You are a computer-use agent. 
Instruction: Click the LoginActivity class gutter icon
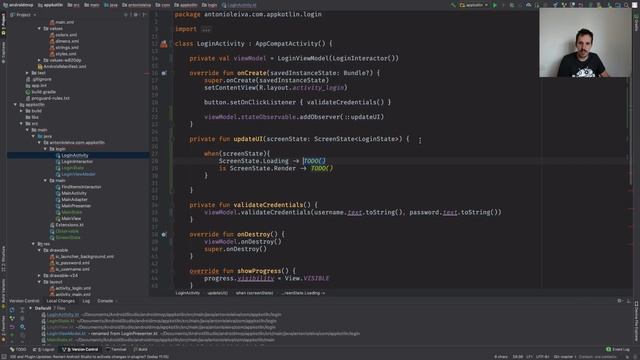tap(164, 44)
